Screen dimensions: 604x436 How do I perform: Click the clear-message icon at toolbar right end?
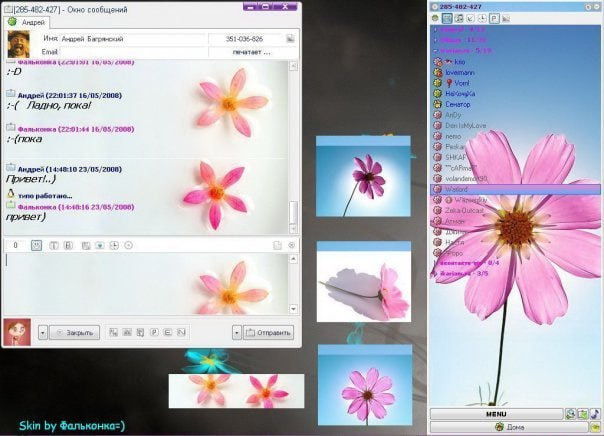coord(291,245)
